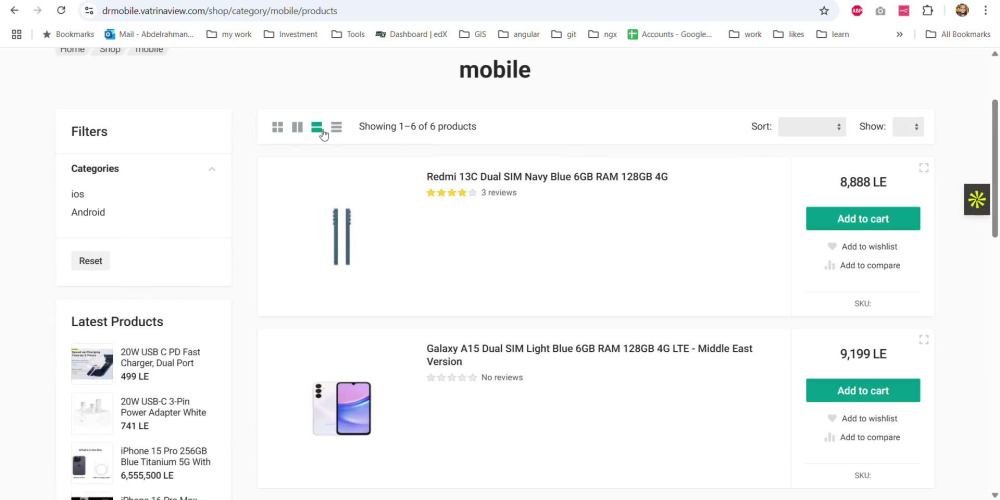Open the Show count dropdown
The image size is (1000, 500).
tap(908, 126)
